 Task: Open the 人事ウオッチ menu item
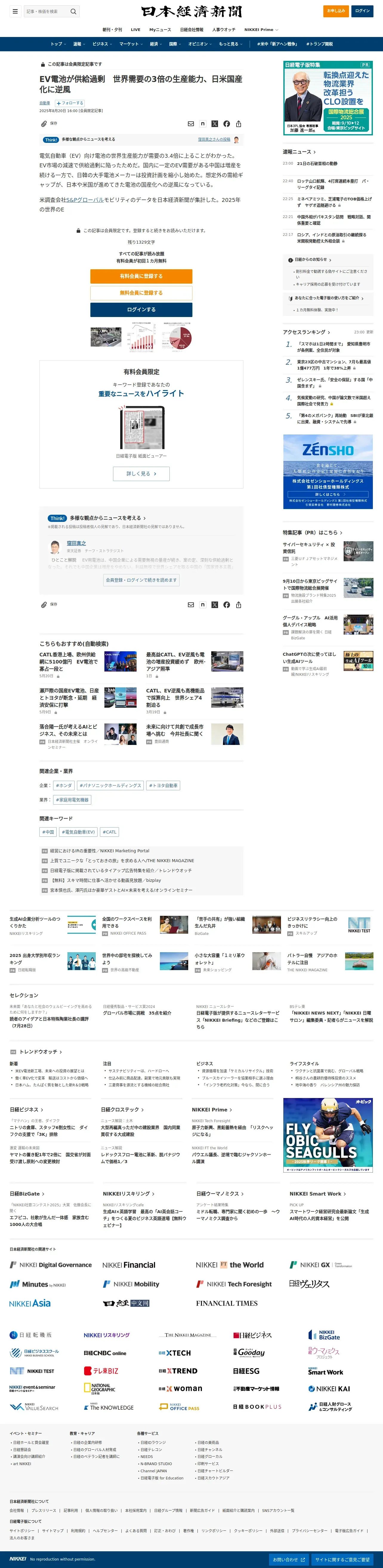click(x=223, y=30)
